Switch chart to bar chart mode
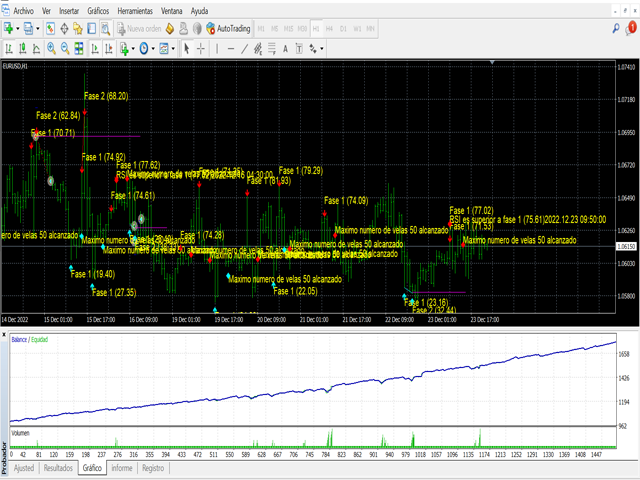640x480 pixels. tap(9, 49)
